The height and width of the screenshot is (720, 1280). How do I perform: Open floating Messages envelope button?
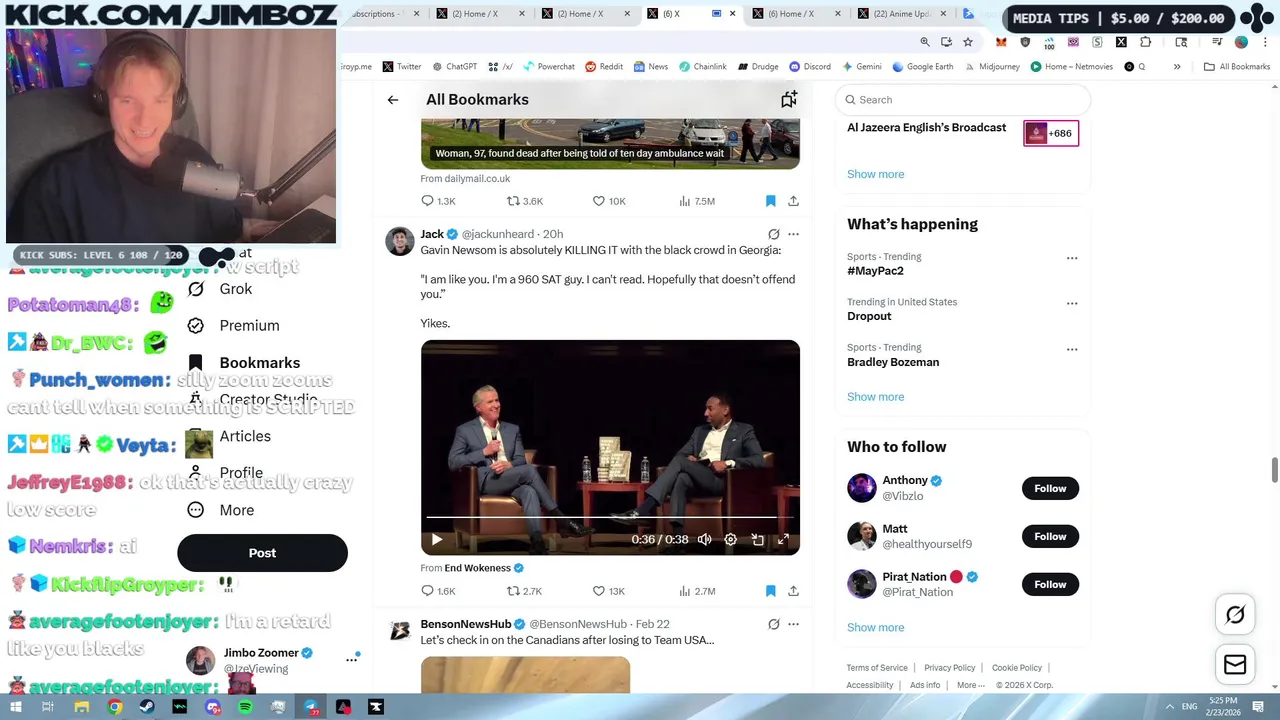tap(1235, 665)
